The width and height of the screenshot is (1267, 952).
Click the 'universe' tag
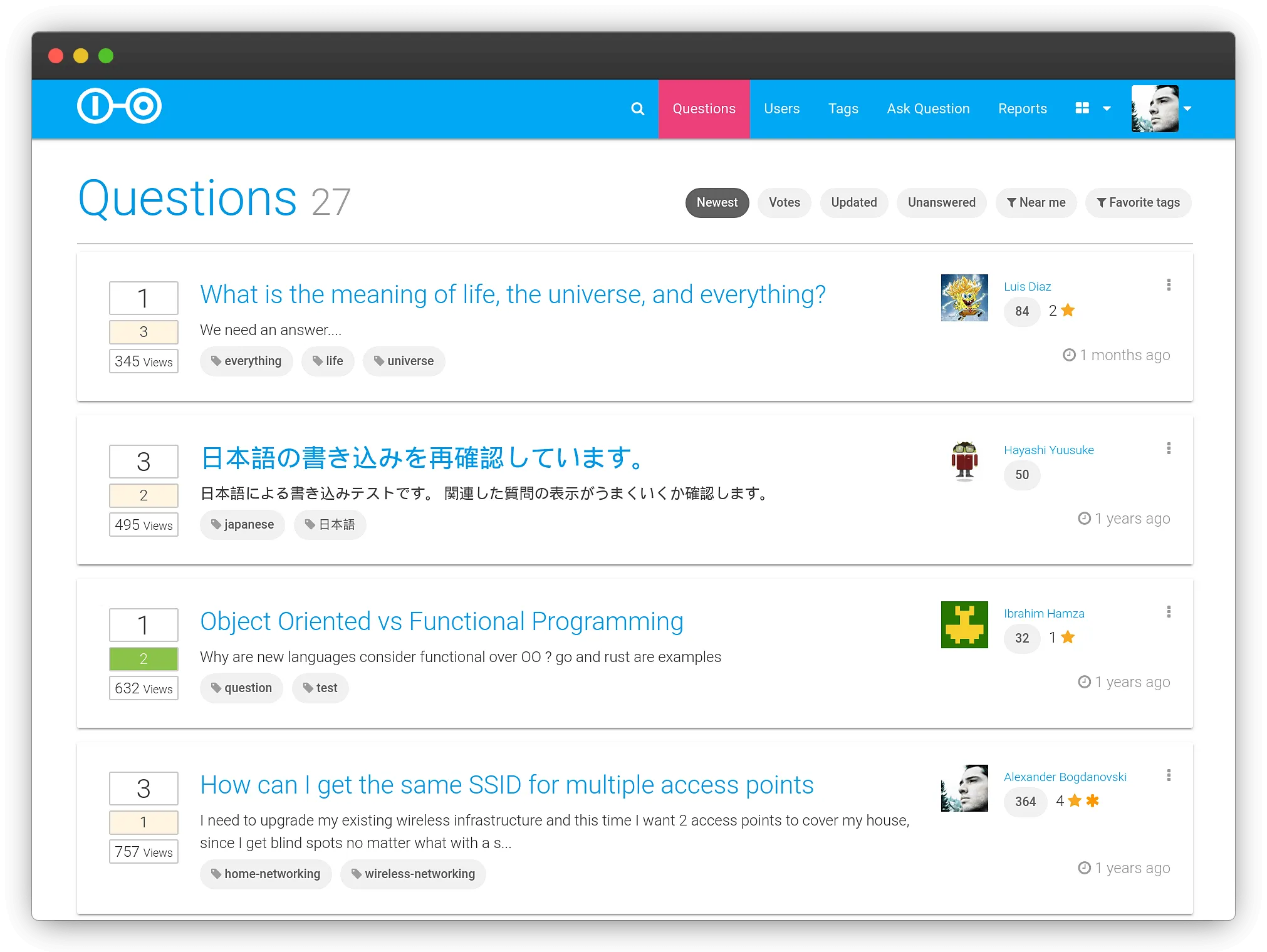click(x=404, y=361)
